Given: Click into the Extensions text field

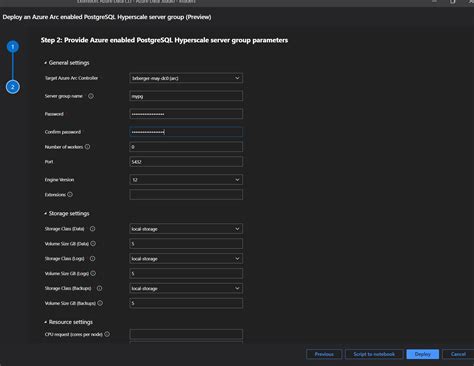Looking at the screenshot, I should [x=186, y=195].
